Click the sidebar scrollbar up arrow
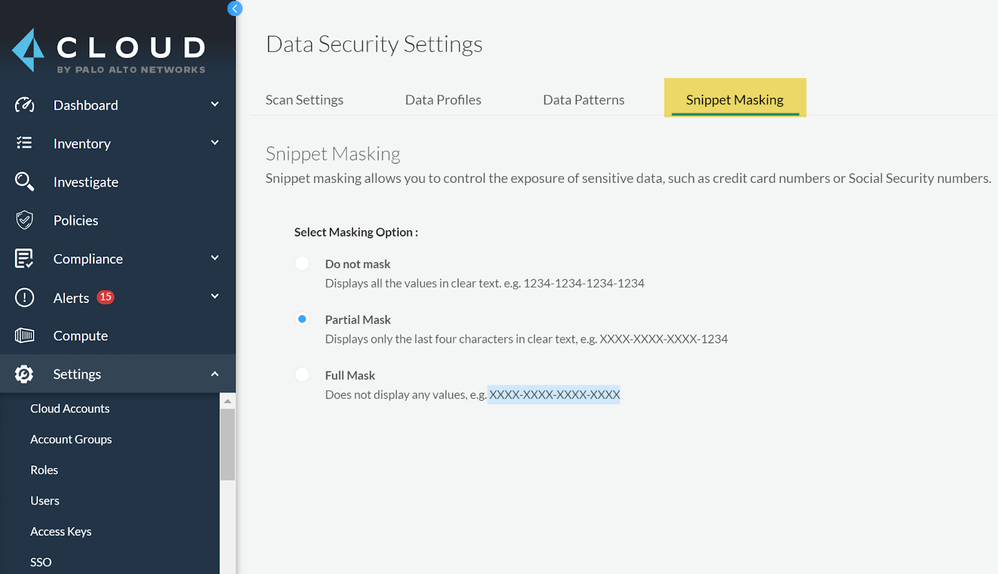This screenshot has height=574, width=998. [228, 401]
